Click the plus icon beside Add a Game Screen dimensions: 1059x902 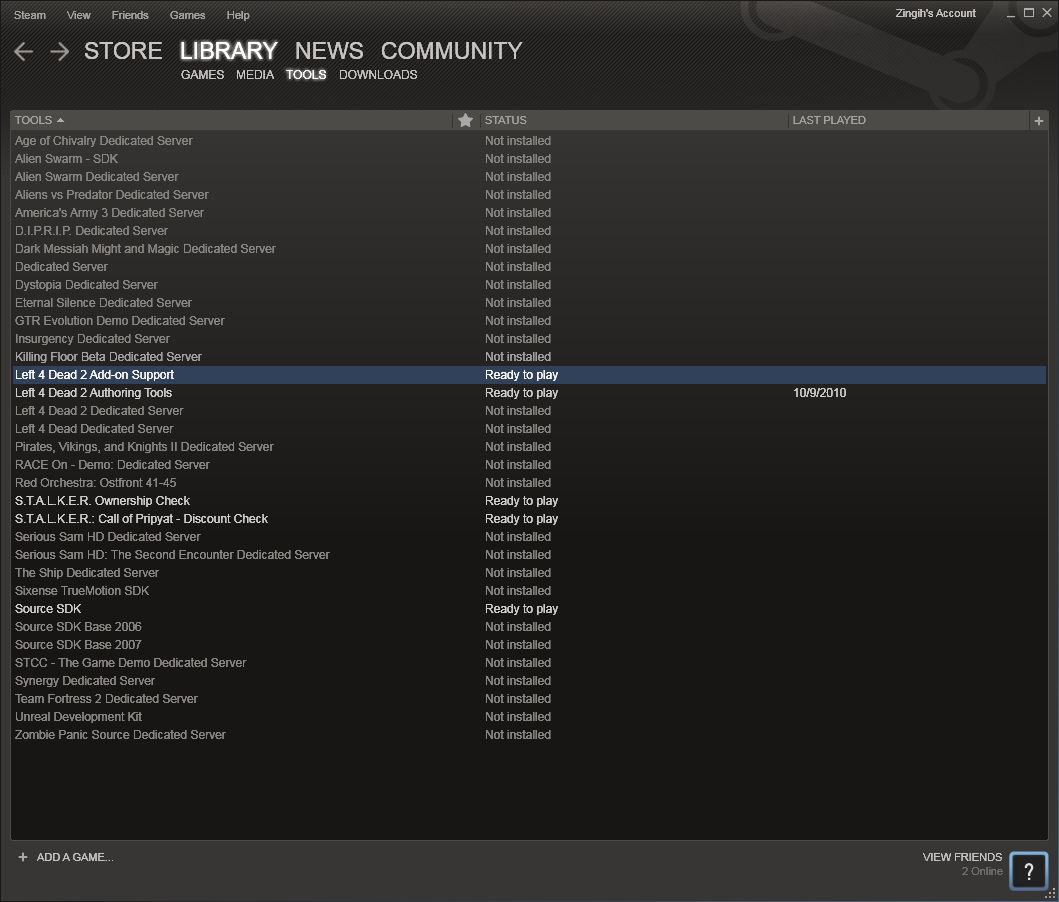tap(23, 857)
